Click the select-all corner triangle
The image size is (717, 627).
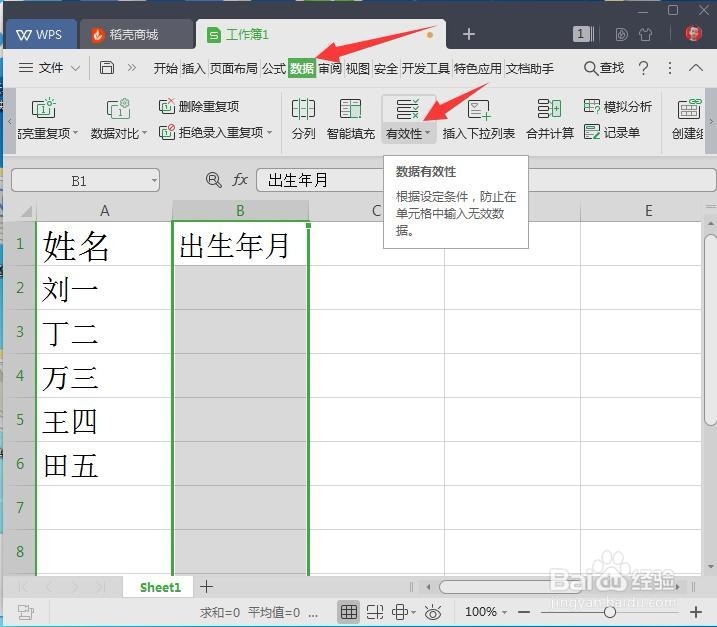click(x=26, y=211)
